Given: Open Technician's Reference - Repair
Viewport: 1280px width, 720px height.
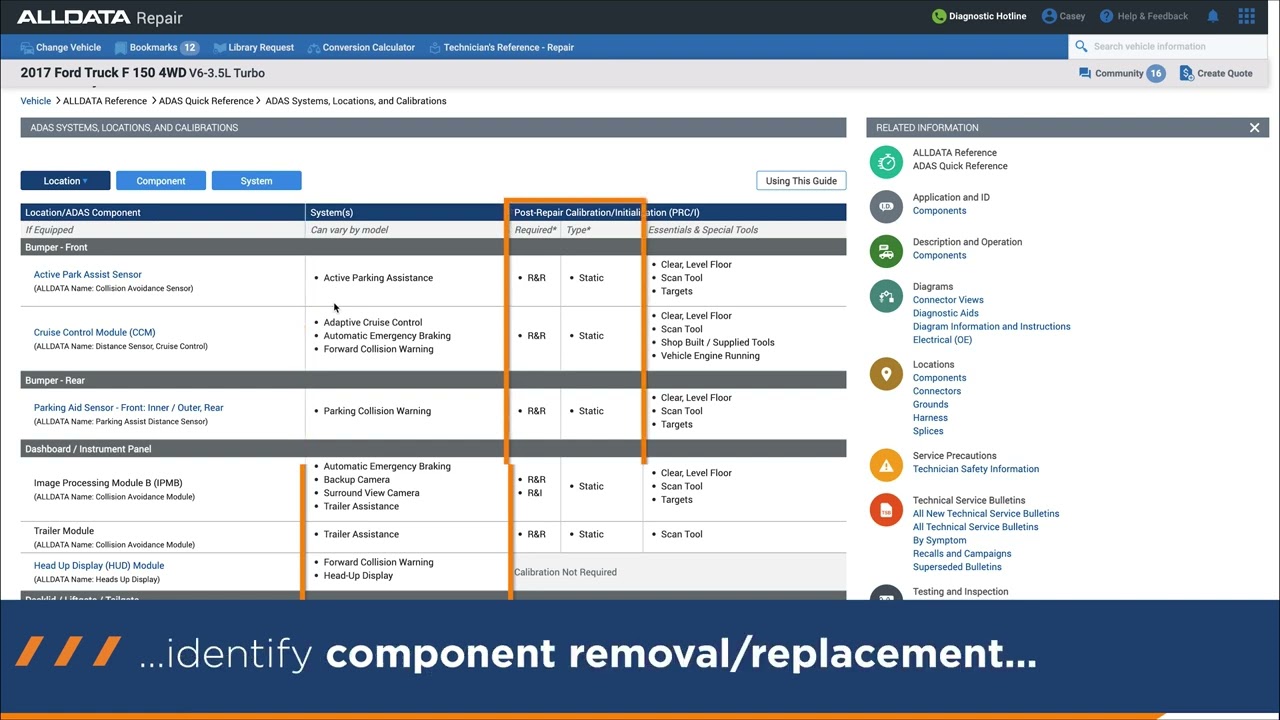Looking at the screenshot, I should [509, 47].
